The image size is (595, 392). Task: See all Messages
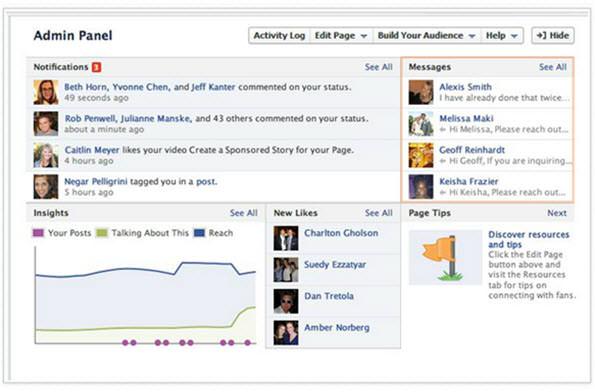point(552,67)
